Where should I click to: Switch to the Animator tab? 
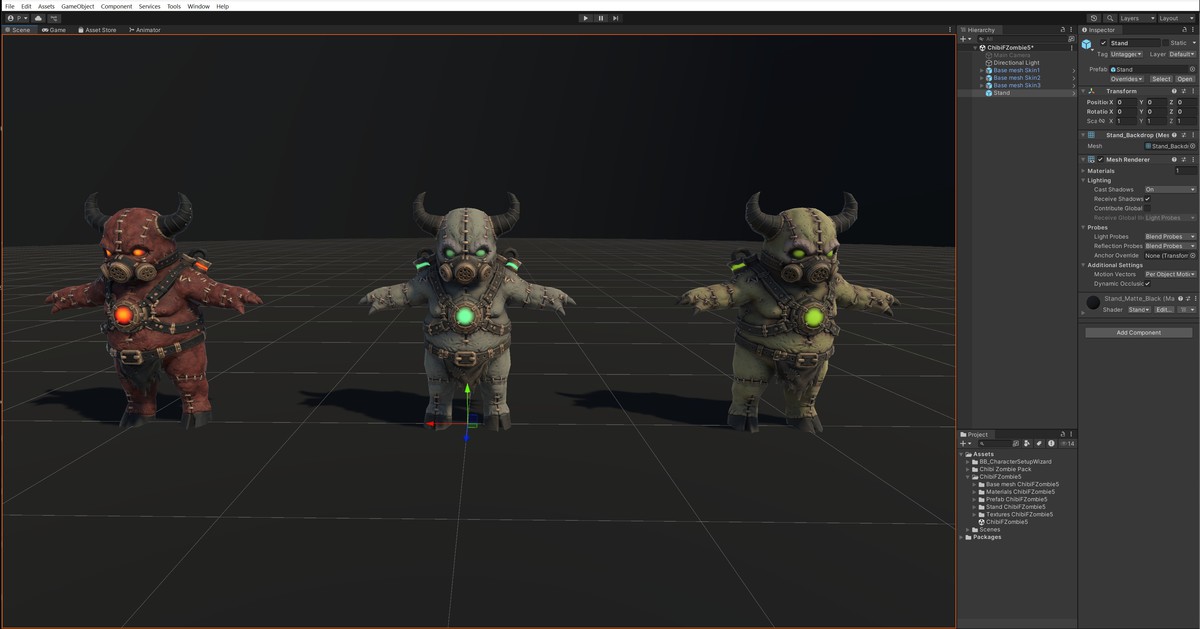144,30
